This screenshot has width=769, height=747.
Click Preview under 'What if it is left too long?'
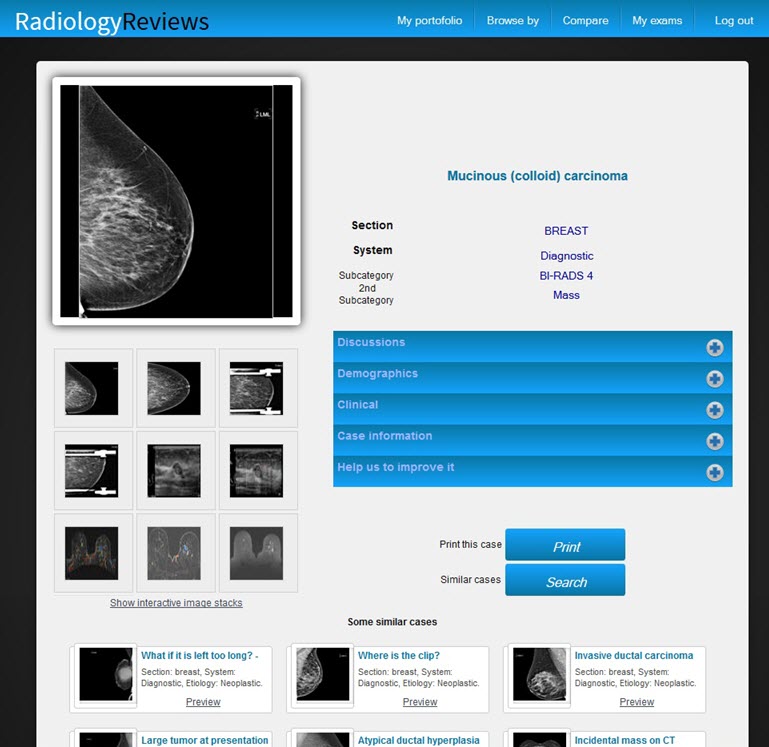pyautogui.click(x=203, y=702)
